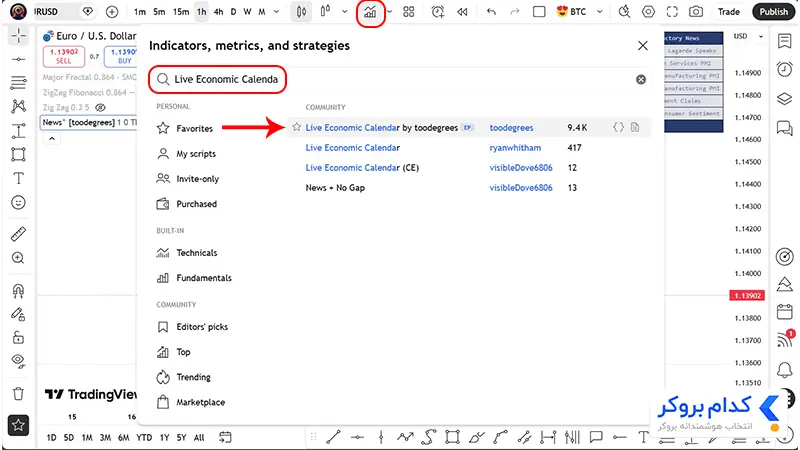
Task: Remove drawings with the trash icon
Action: pos(18,394)
